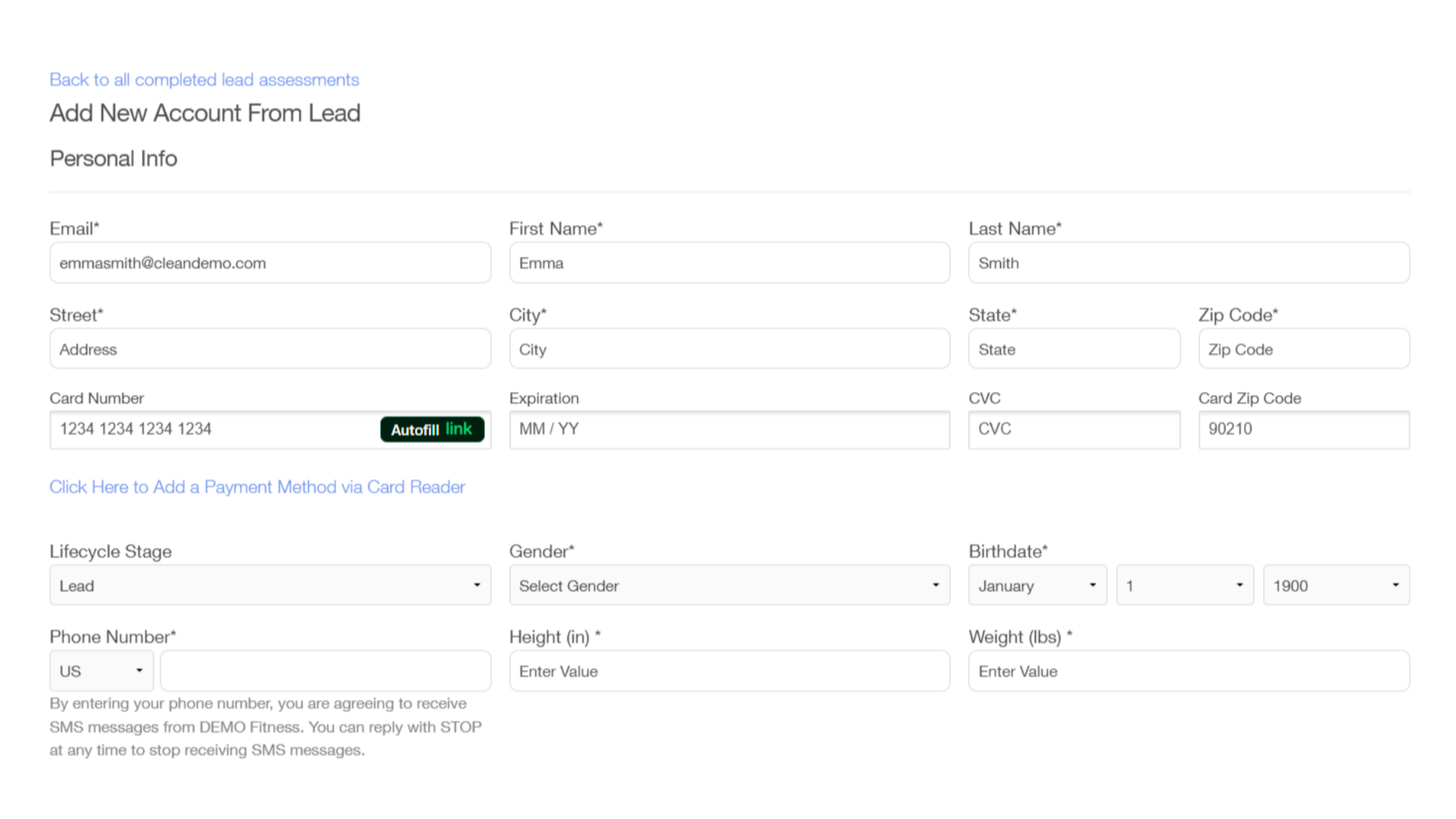Click the Zip Code field beside State
The width and height of the screenshot is (1456, 819).
click(1304, 349)
